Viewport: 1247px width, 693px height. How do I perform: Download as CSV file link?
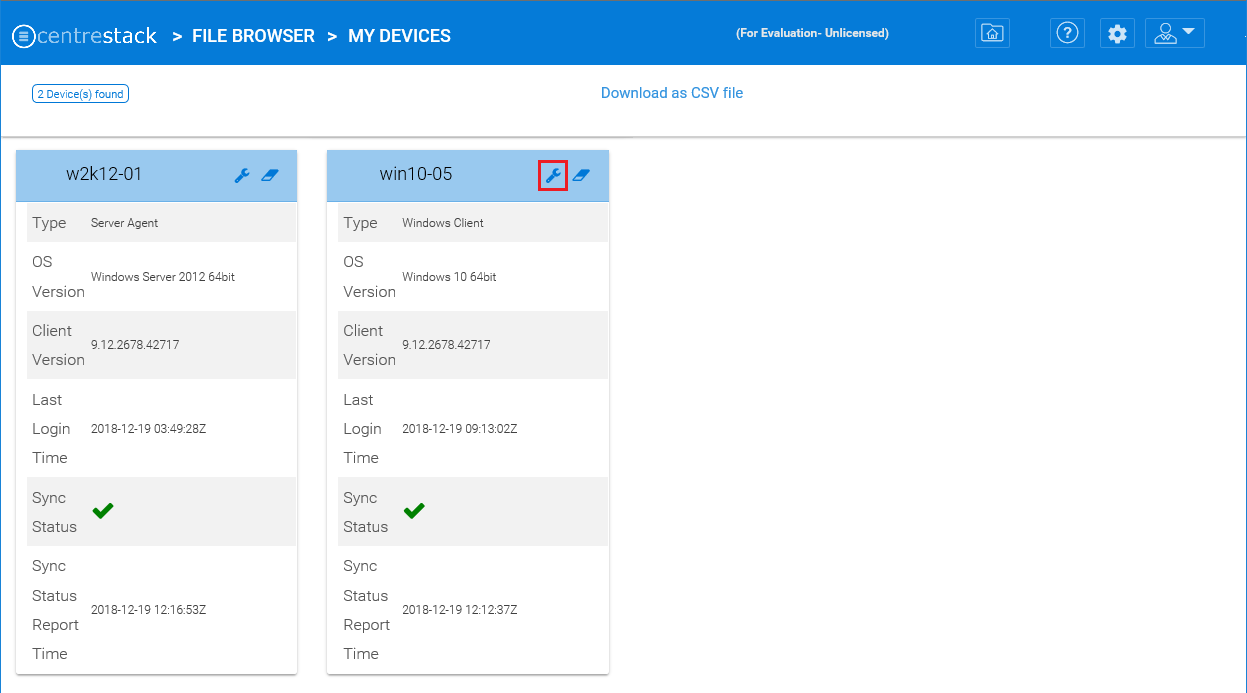[x=672, y=93]
